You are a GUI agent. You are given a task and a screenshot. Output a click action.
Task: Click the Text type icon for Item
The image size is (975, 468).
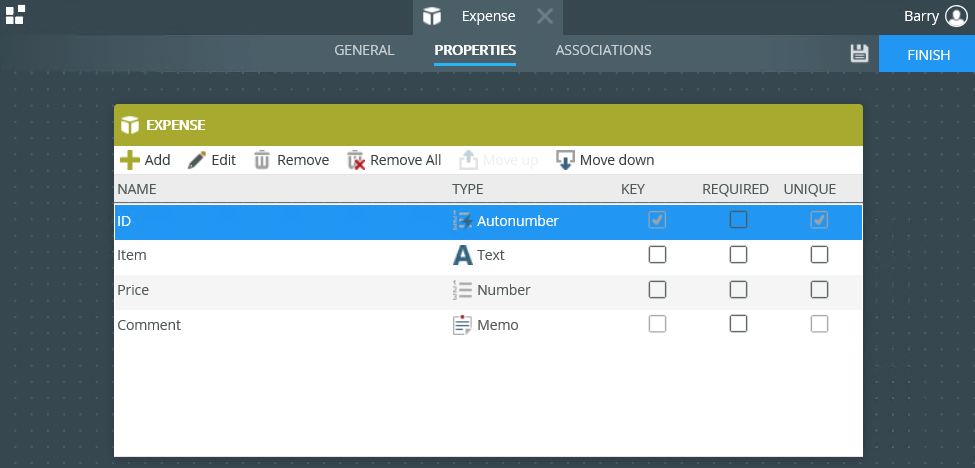pyautogui.click(x=462, y=255)
